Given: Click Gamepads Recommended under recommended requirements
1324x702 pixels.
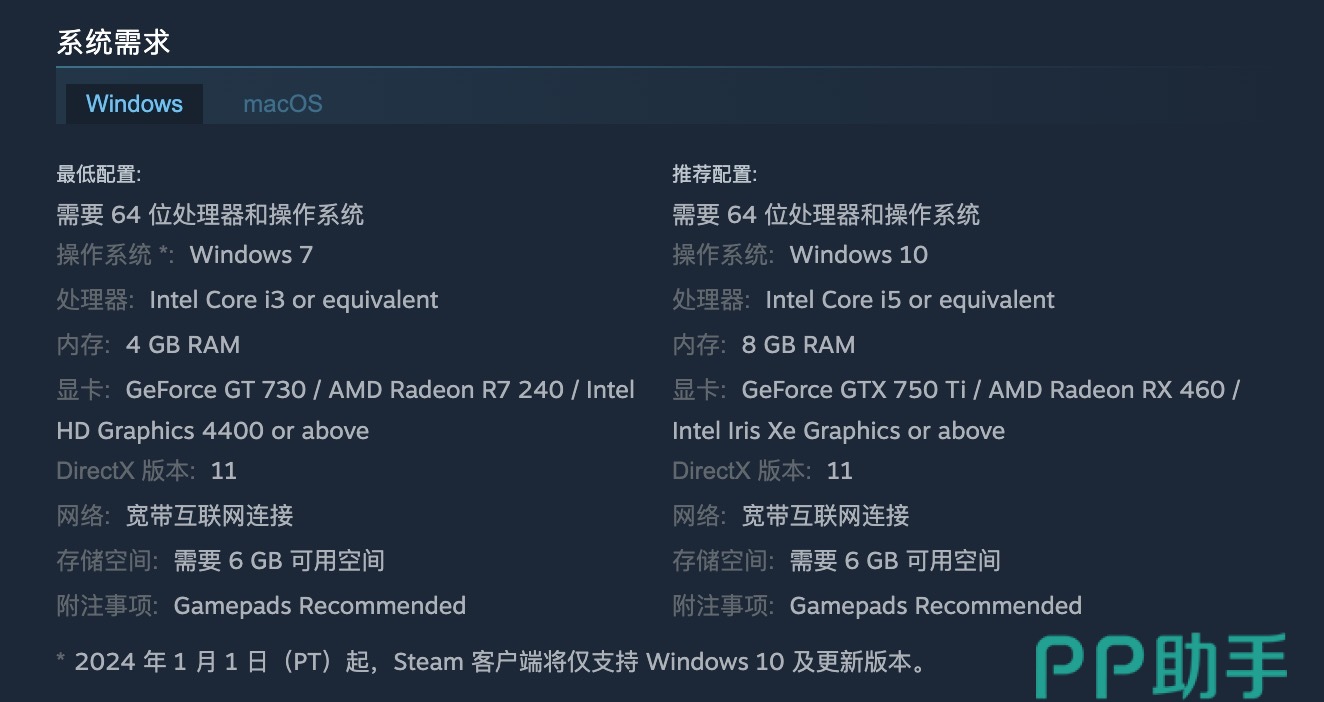Looking at the screenshot, I should 935,606.
